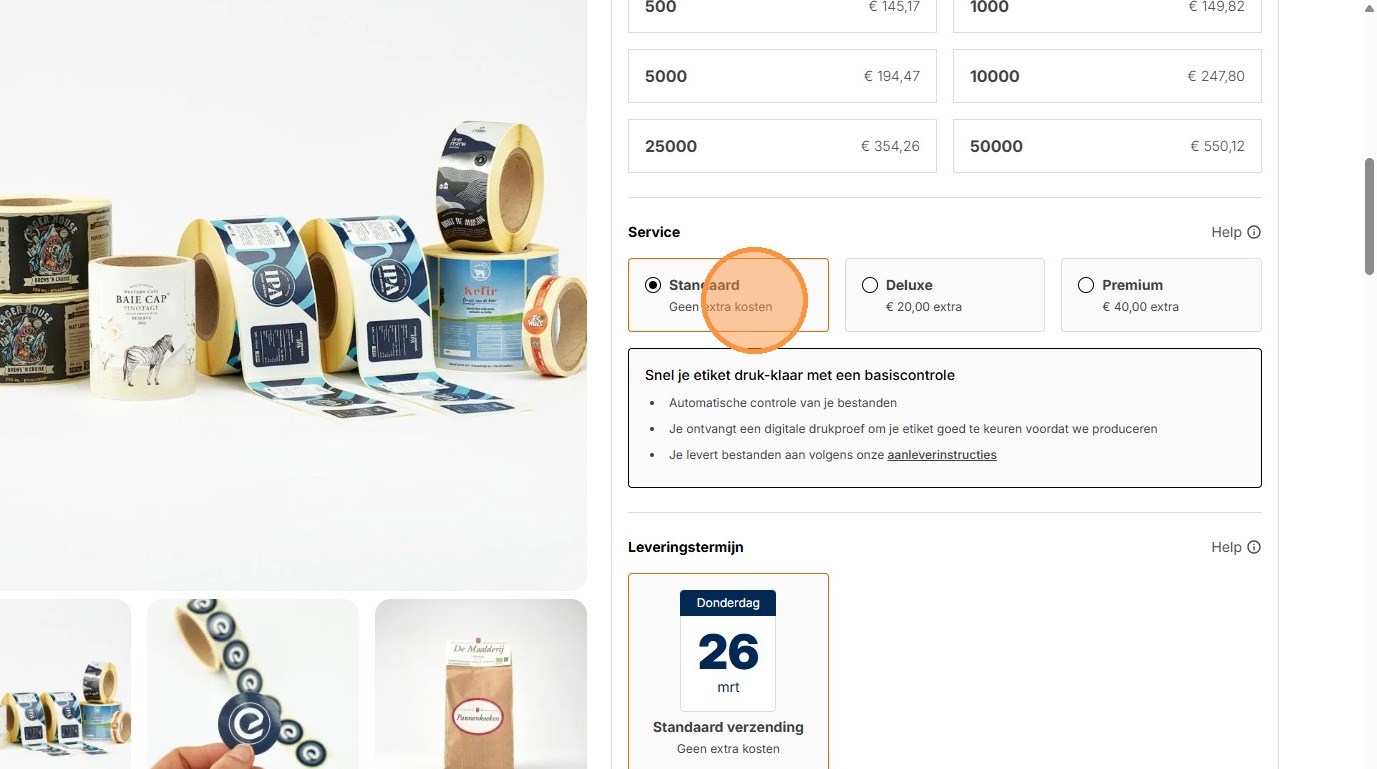Viewport: 1377px width, 769px height.
Task: Select quantity 10000 for € 247,80
Action: 1107,76
